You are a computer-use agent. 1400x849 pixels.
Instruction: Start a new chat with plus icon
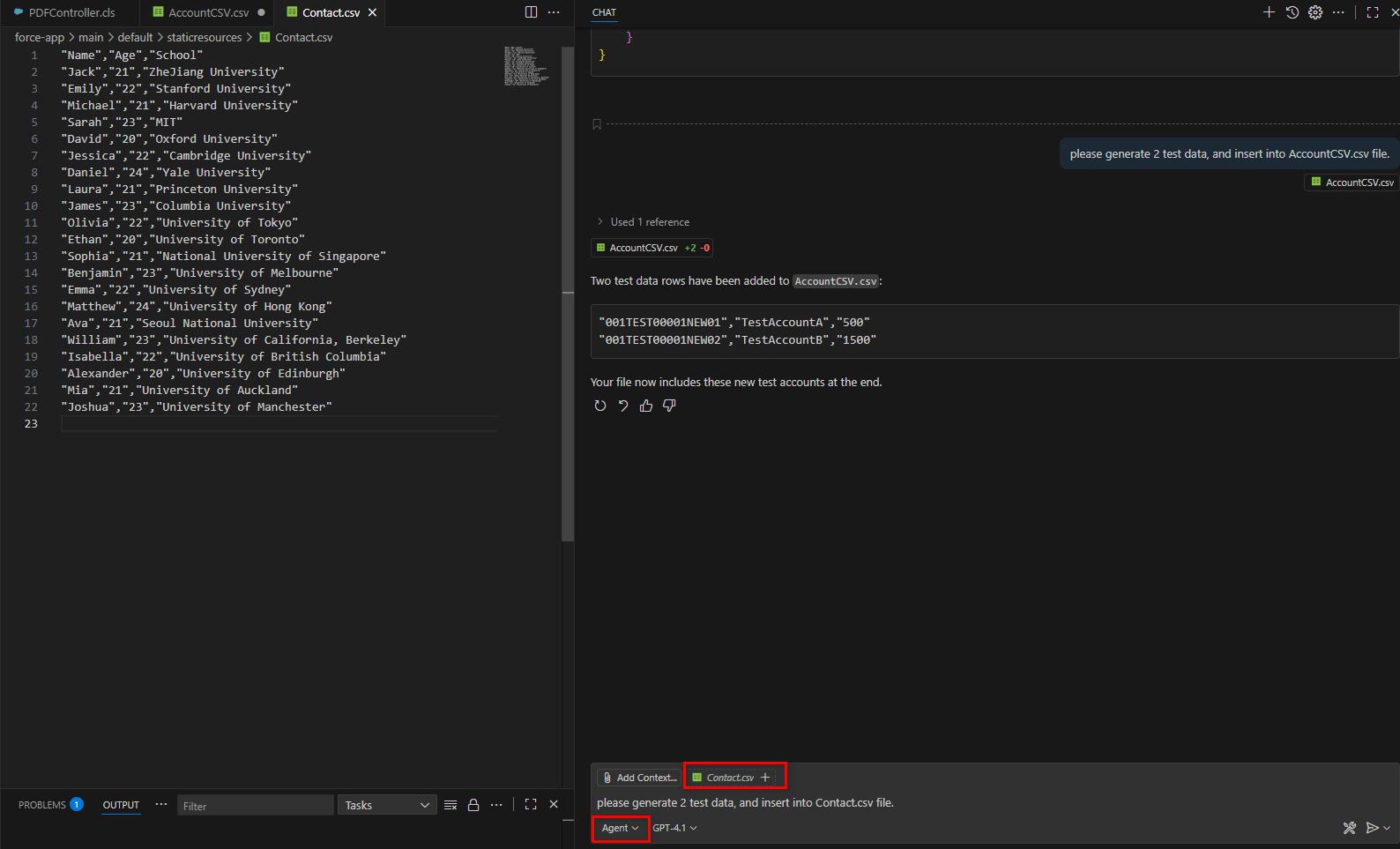pyautogui.click(x=1269, y=12)
